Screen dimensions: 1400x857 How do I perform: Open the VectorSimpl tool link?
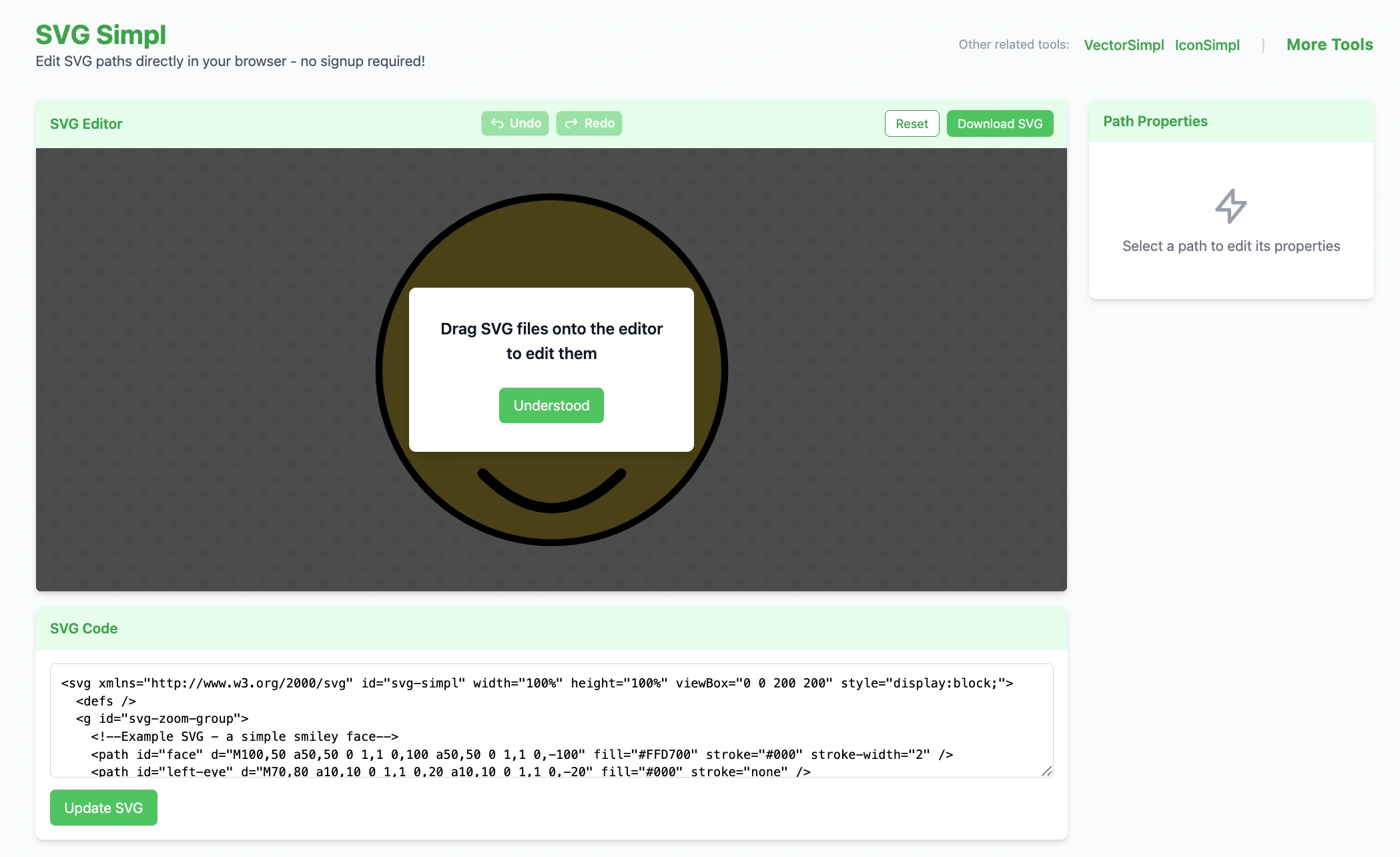click(x=1124, y=45)
